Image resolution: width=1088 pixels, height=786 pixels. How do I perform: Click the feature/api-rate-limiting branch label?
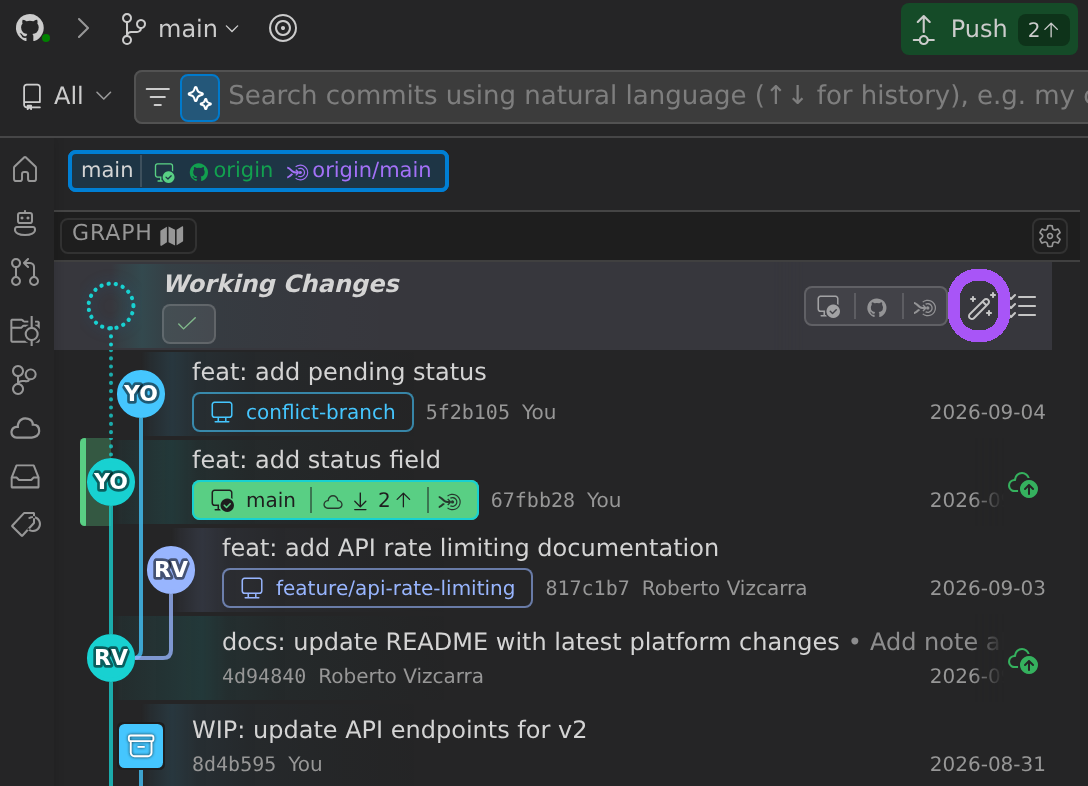pos(377,588)
